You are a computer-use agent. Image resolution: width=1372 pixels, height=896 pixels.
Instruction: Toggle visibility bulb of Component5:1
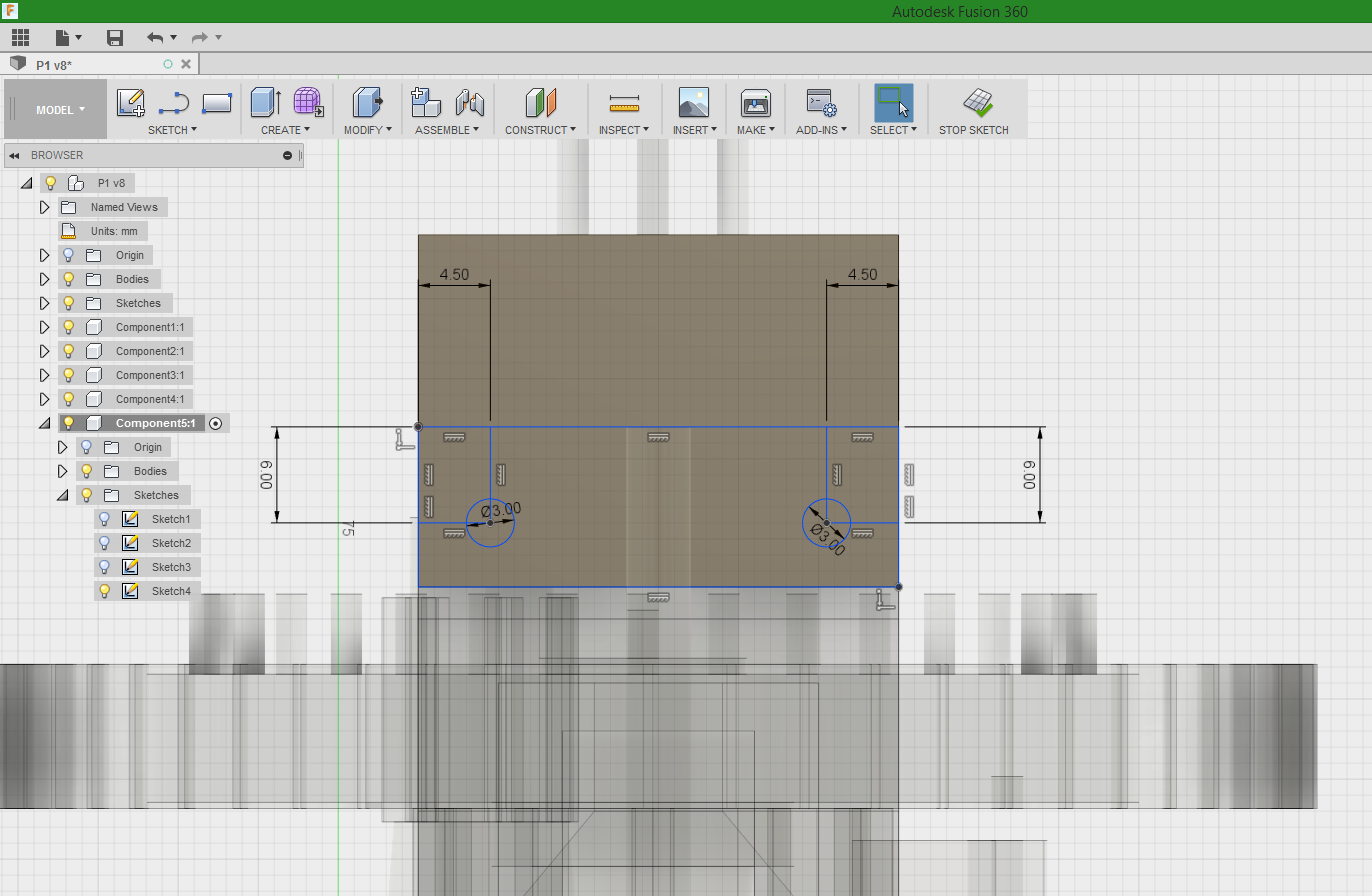pyautogui.click(x=68, y=423)
